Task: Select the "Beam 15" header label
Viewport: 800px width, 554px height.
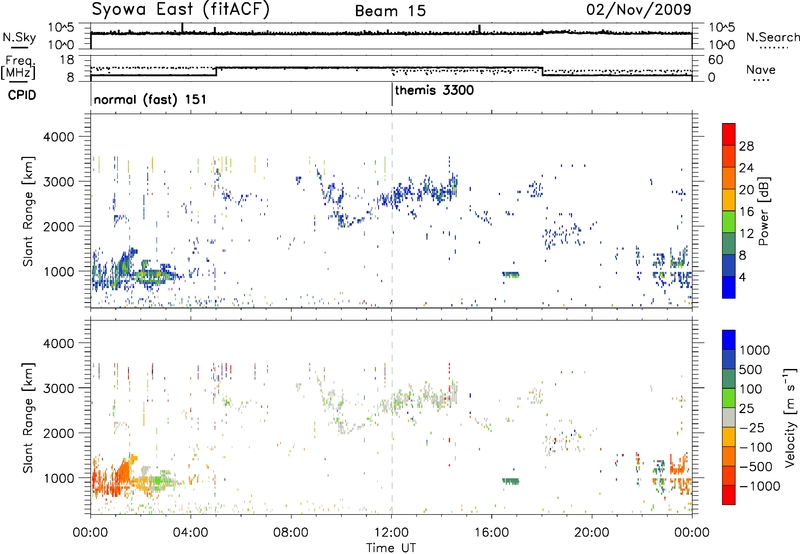Action: click(390, 11)
